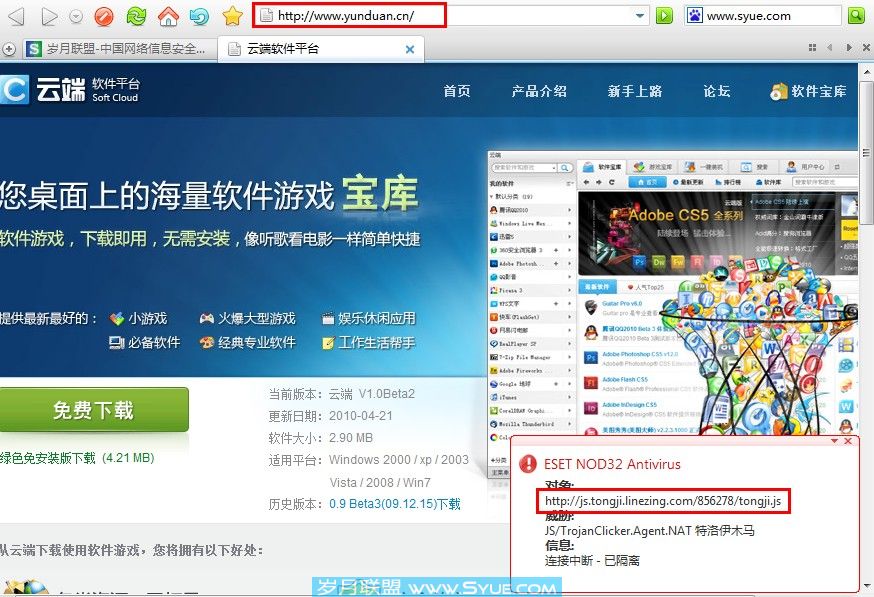
Task: Click the 工作生活帮手 notepad icon
Action: point(328,343)
